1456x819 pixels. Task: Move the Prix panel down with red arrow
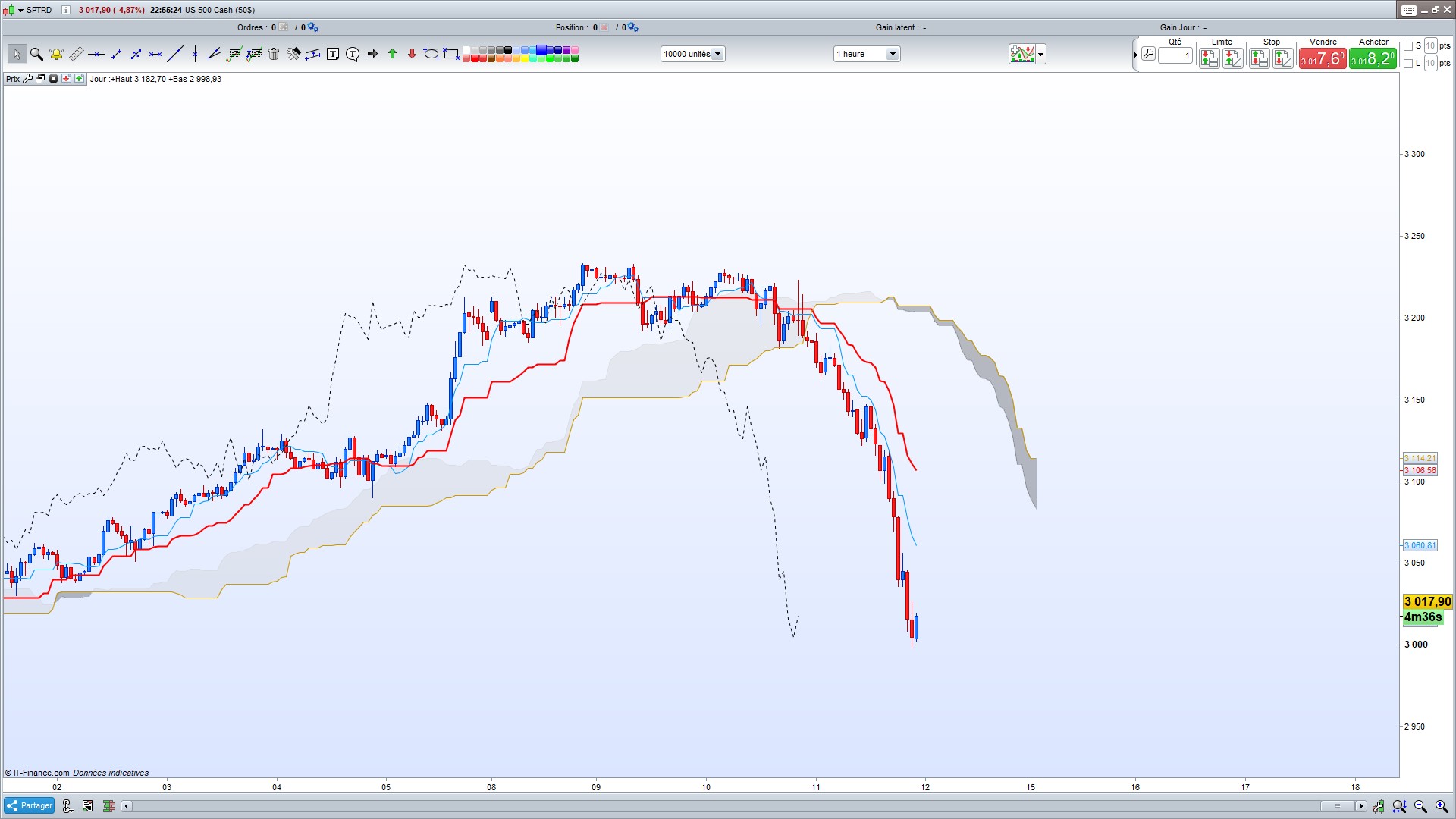point(67,79)
